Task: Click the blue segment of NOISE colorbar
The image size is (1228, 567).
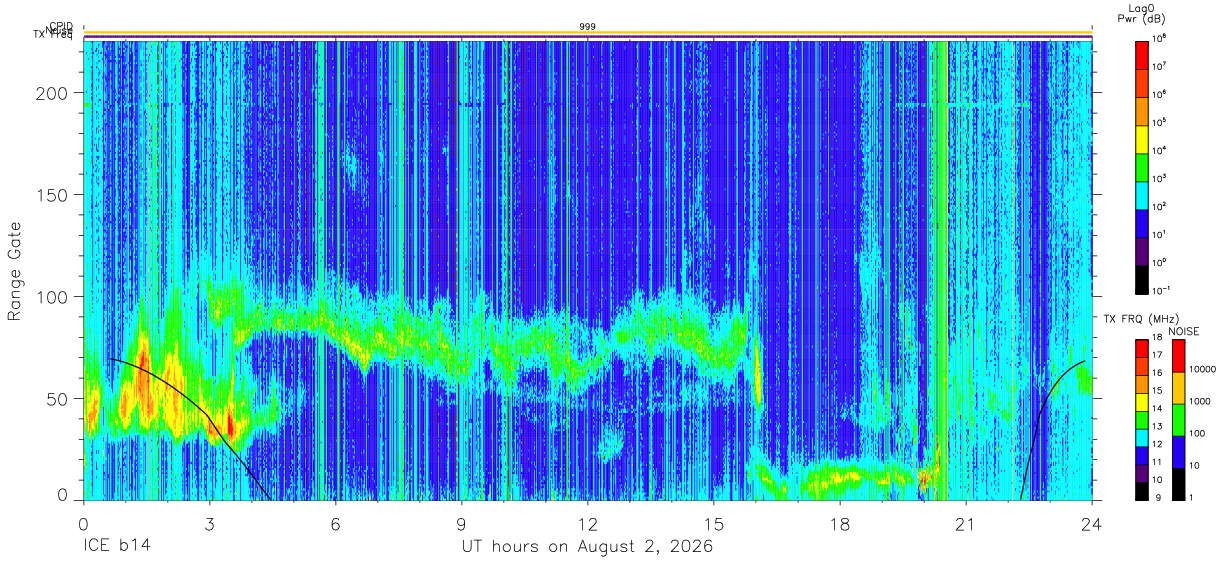Action: coord(1178,452)
